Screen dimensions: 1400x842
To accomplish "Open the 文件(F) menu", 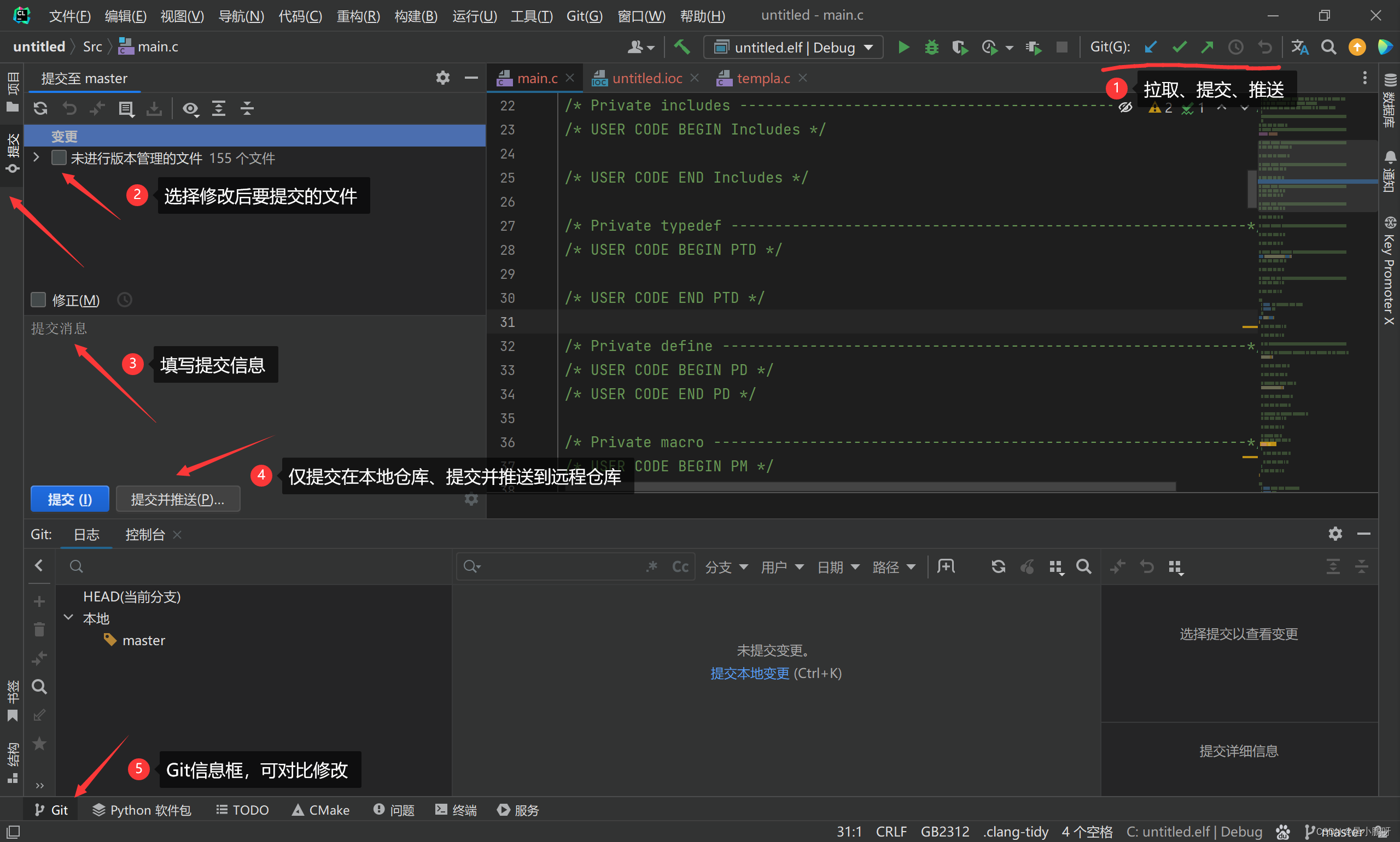I will 69,16.
